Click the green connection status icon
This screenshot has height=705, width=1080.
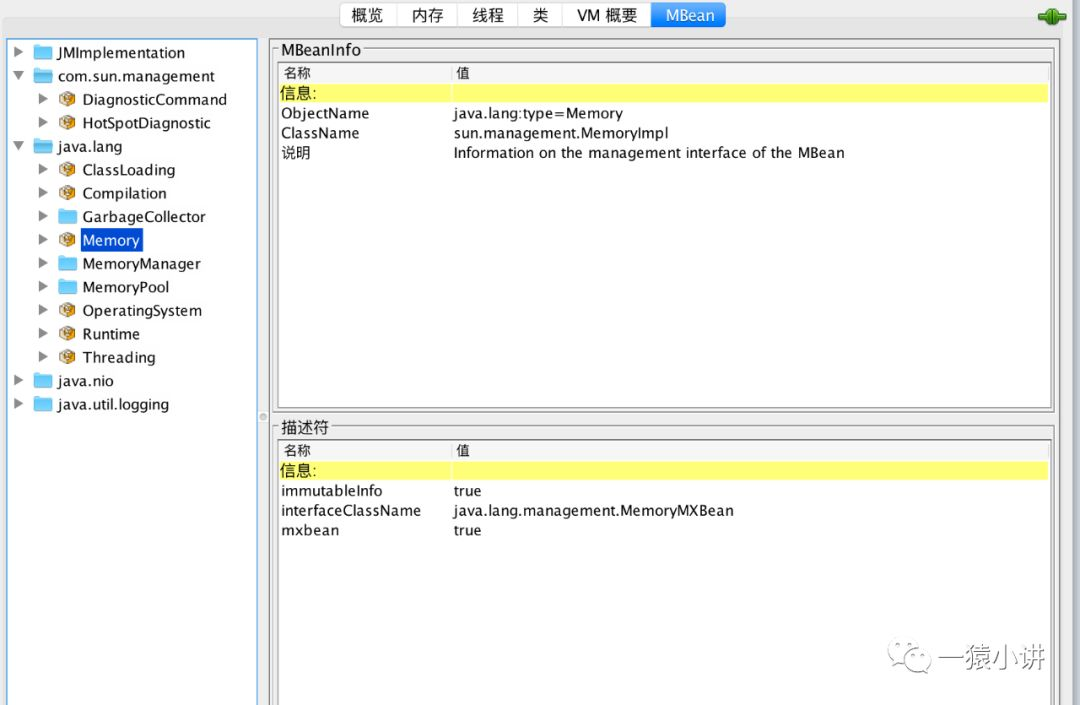1052,17
